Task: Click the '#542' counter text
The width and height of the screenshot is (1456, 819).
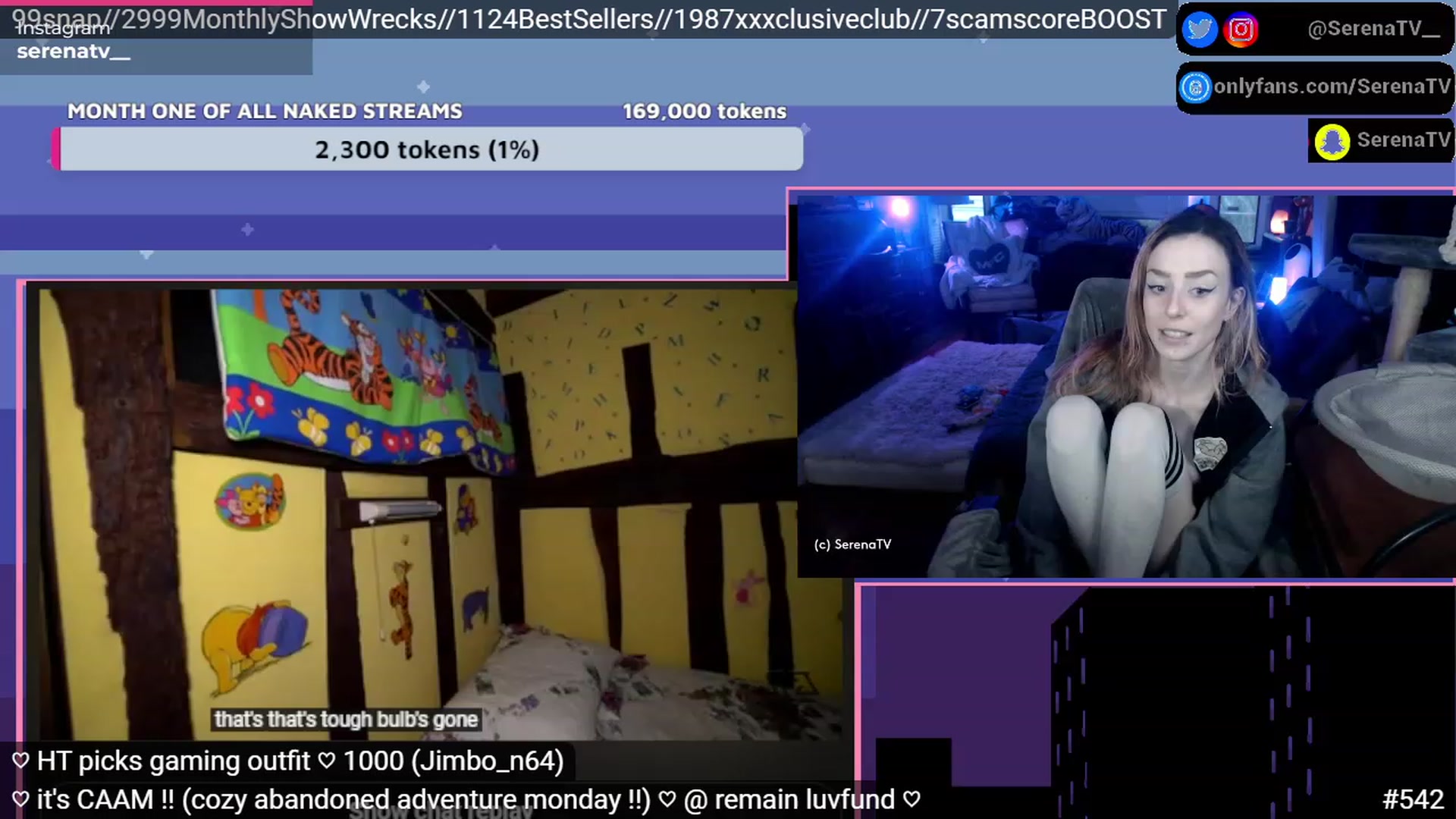Action: tap(1413, 799)
